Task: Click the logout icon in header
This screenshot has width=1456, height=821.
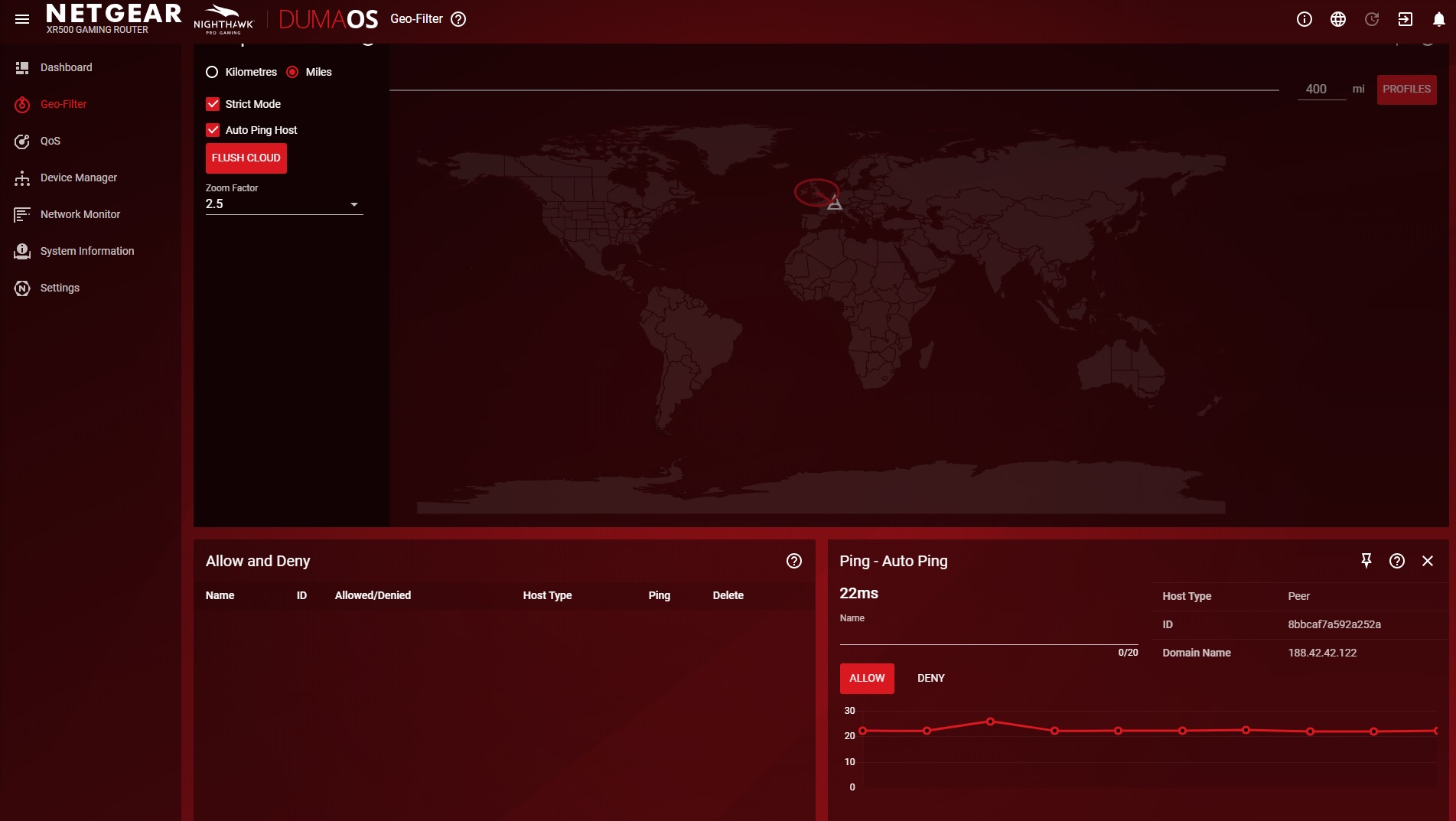Action: (1406, 19)
